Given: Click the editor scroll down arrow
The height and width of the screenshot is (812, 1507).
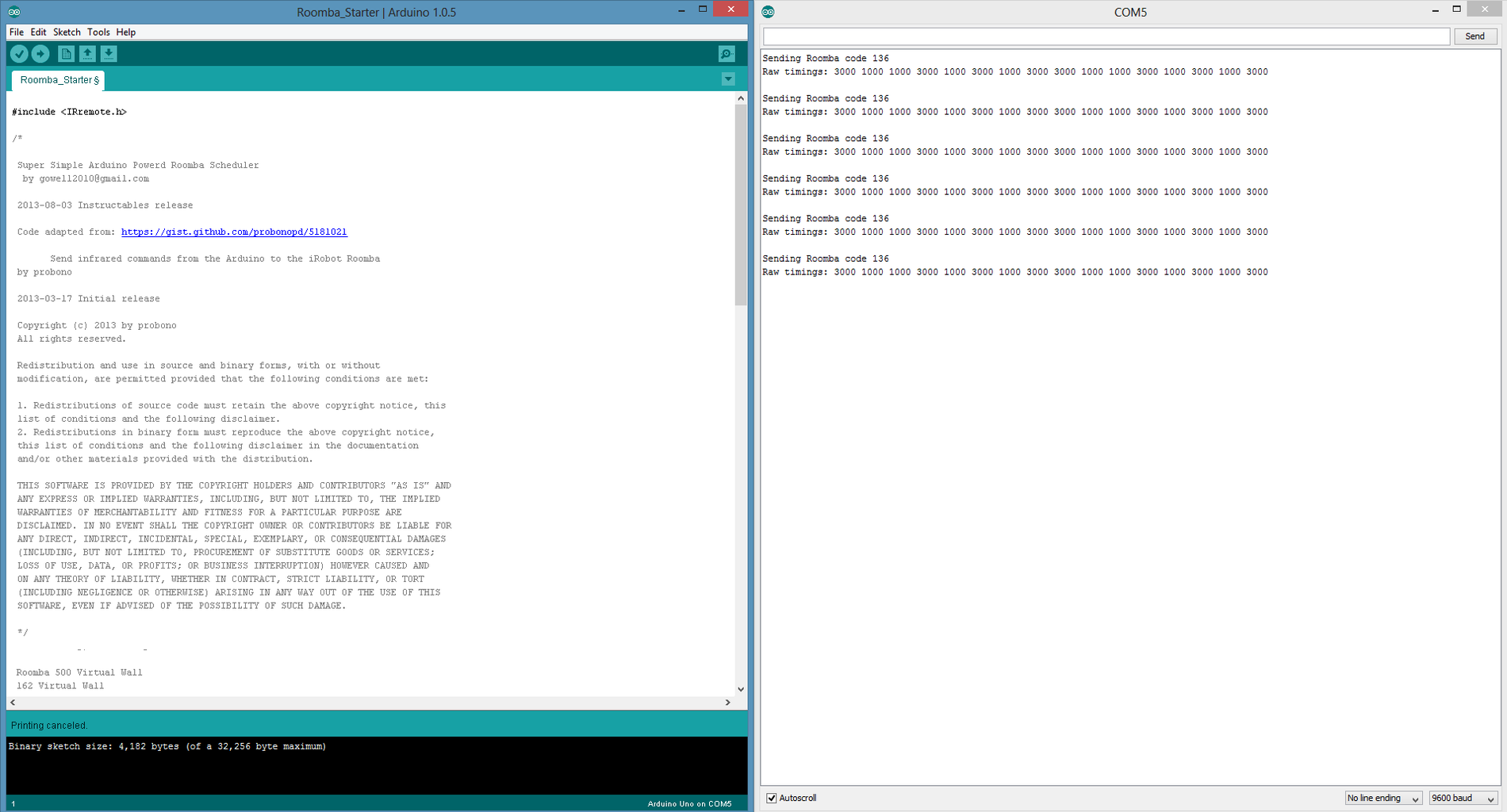Looking at the screenshot, I should pyautogui.click(x=741, y=689).
